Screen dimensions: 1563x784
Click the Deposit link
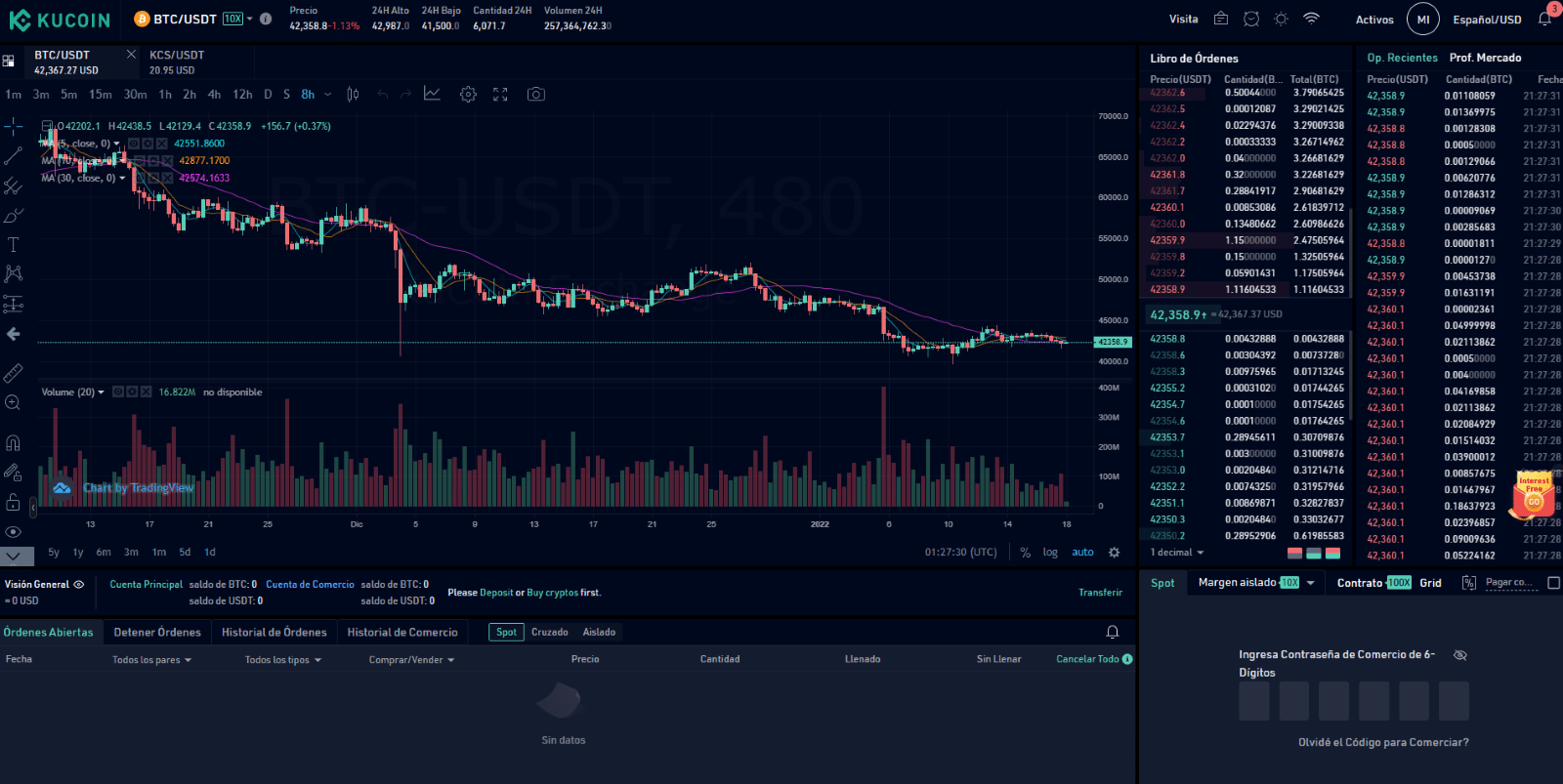pyautogui.click(x=496, y=593)
